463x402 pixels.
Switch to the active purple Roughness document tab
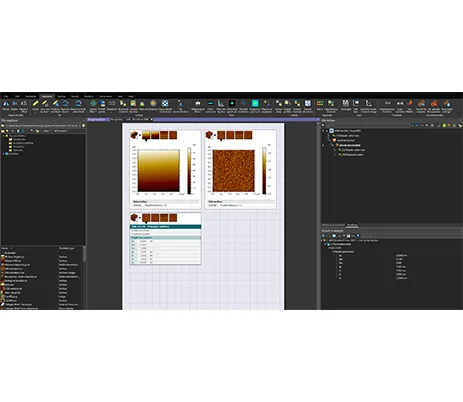[98, 119]
